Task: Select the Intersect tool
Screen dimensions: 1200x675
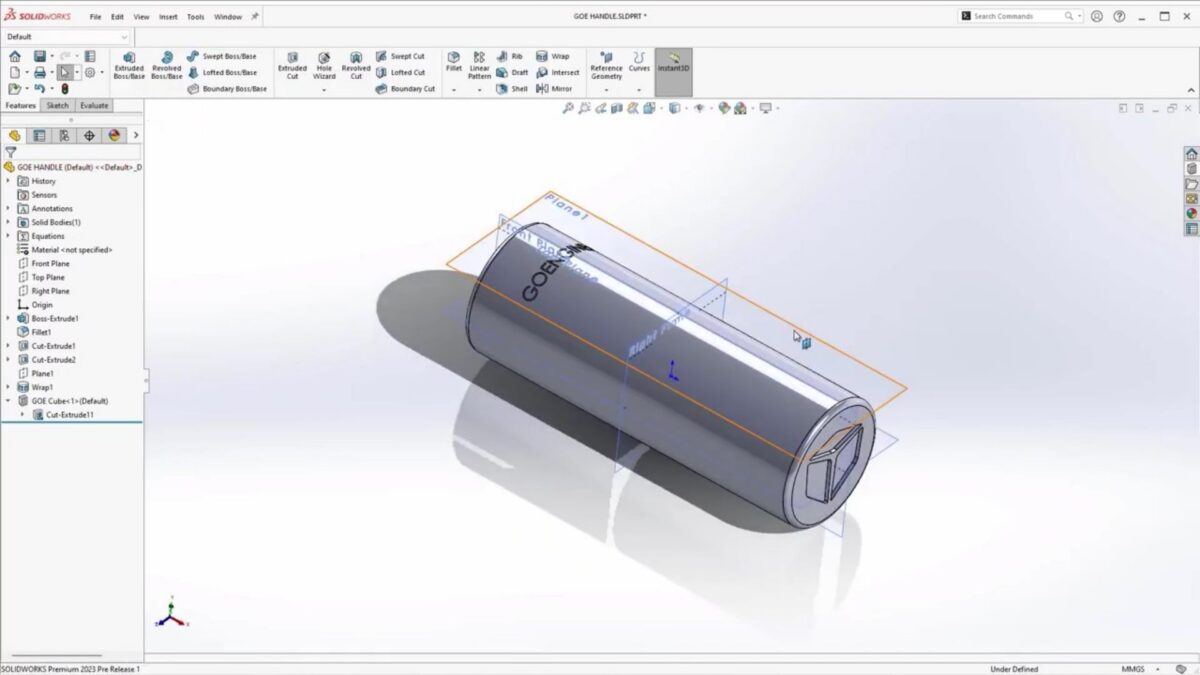Action: [x=557, y=72]
